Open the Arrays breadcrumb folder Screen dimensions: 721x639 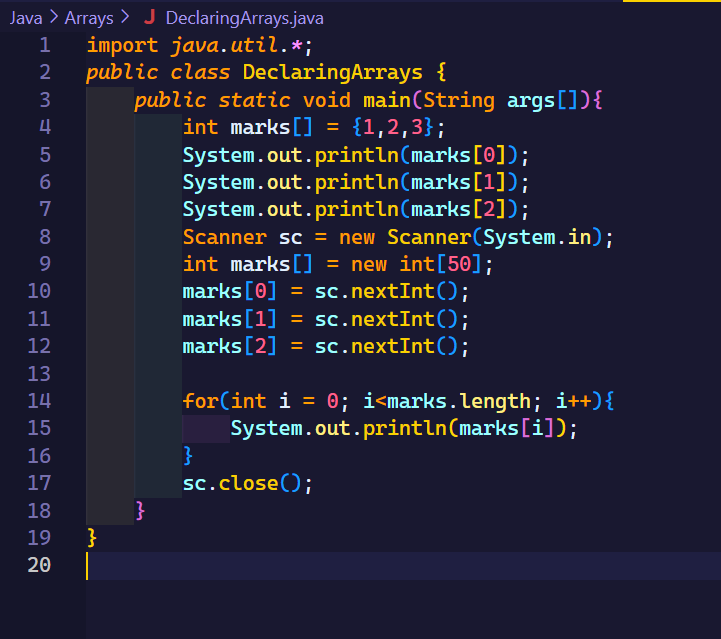[x=89, y=18]
